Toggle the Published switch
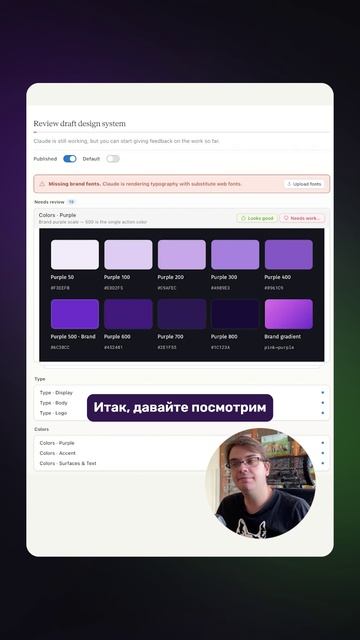The image size is (360, 640). 69,159
